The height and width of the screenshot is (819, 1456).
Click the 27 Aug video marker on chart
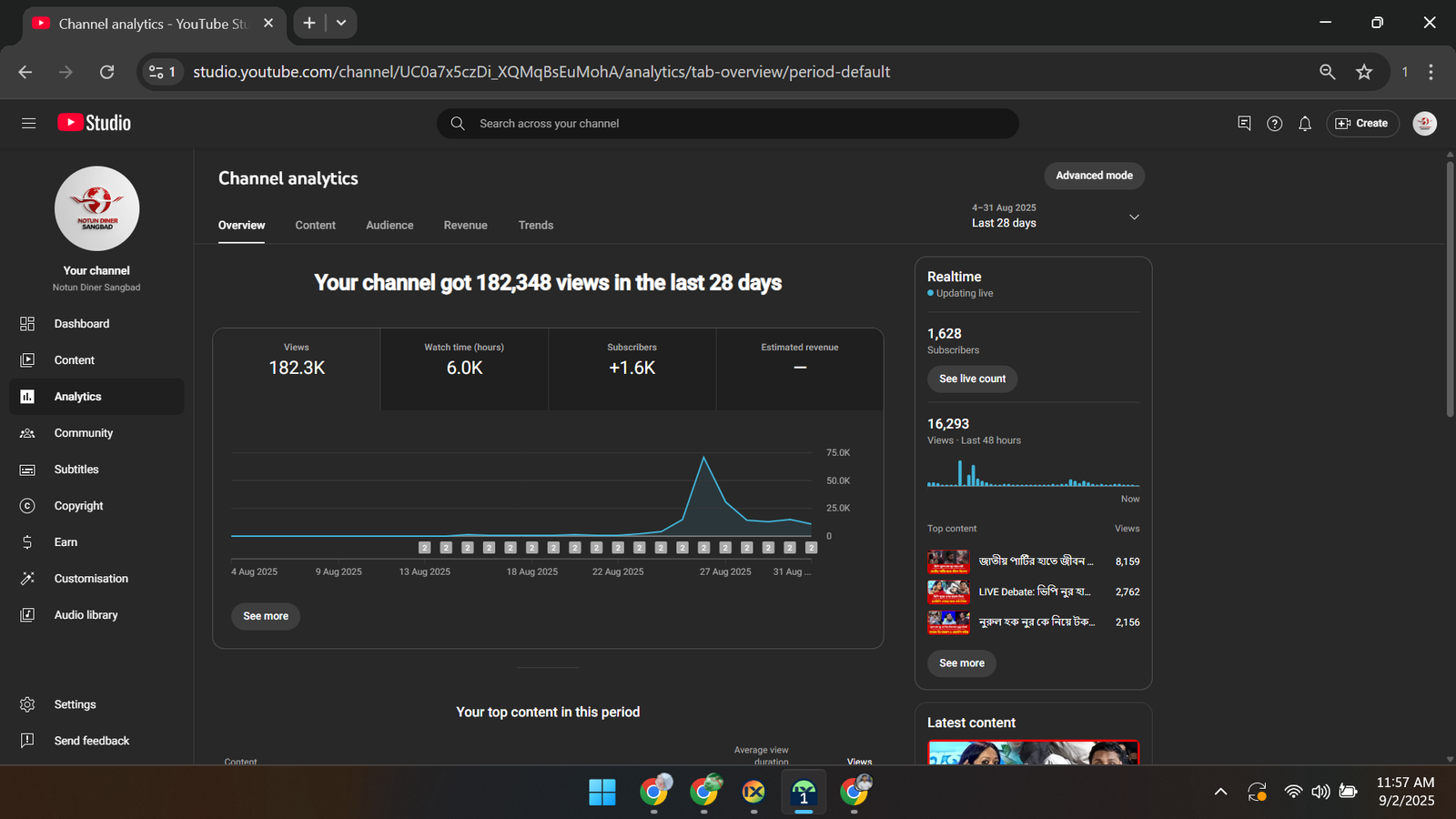click(725, 548)
